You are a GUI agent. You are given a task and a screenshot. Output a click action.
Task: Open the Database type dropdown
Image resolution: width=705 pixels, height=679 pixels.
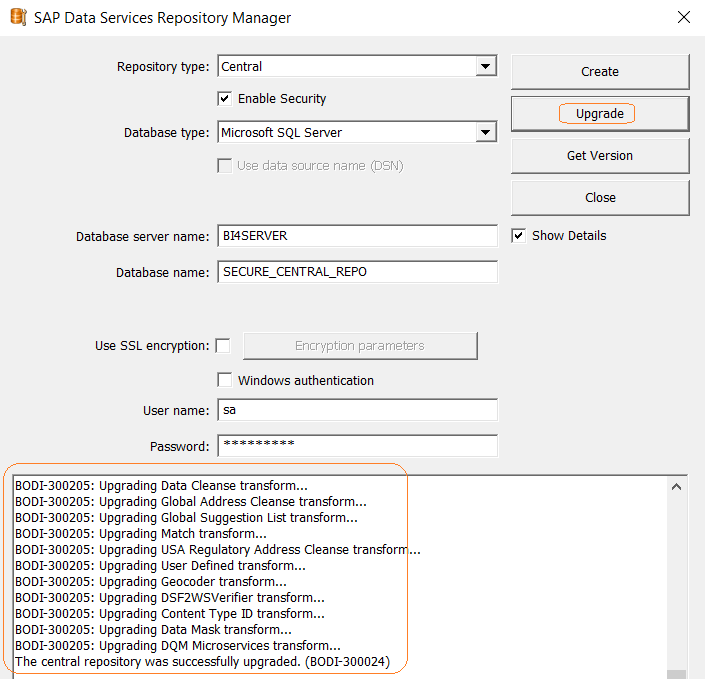coord(485,133)
